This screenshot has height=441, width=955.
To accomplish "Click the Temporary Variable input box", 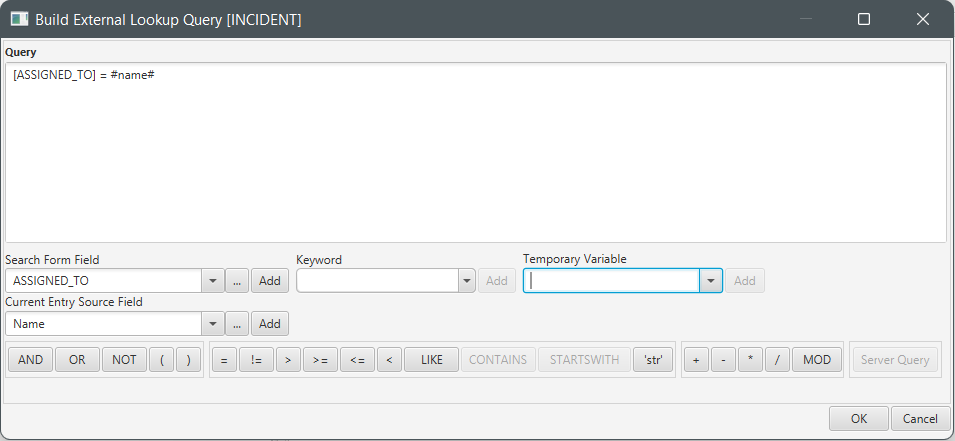I will (x=611, y=281).
